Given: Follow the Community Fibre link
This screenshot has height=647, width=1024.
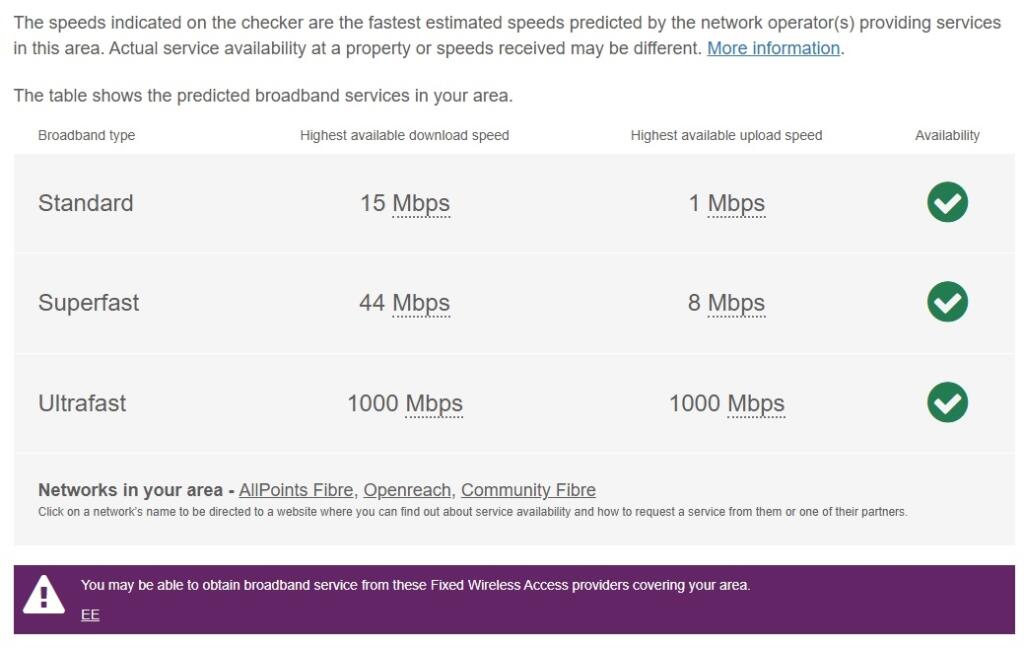Looking at the screenshot, I should click(x=528, y=490).
